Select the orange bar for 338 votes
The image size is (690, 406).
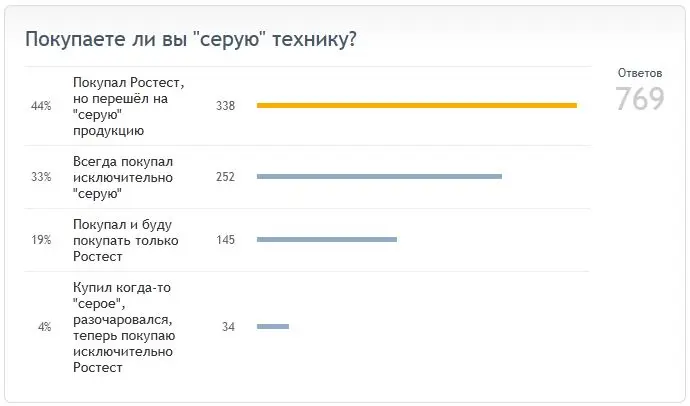click(417, 106)
